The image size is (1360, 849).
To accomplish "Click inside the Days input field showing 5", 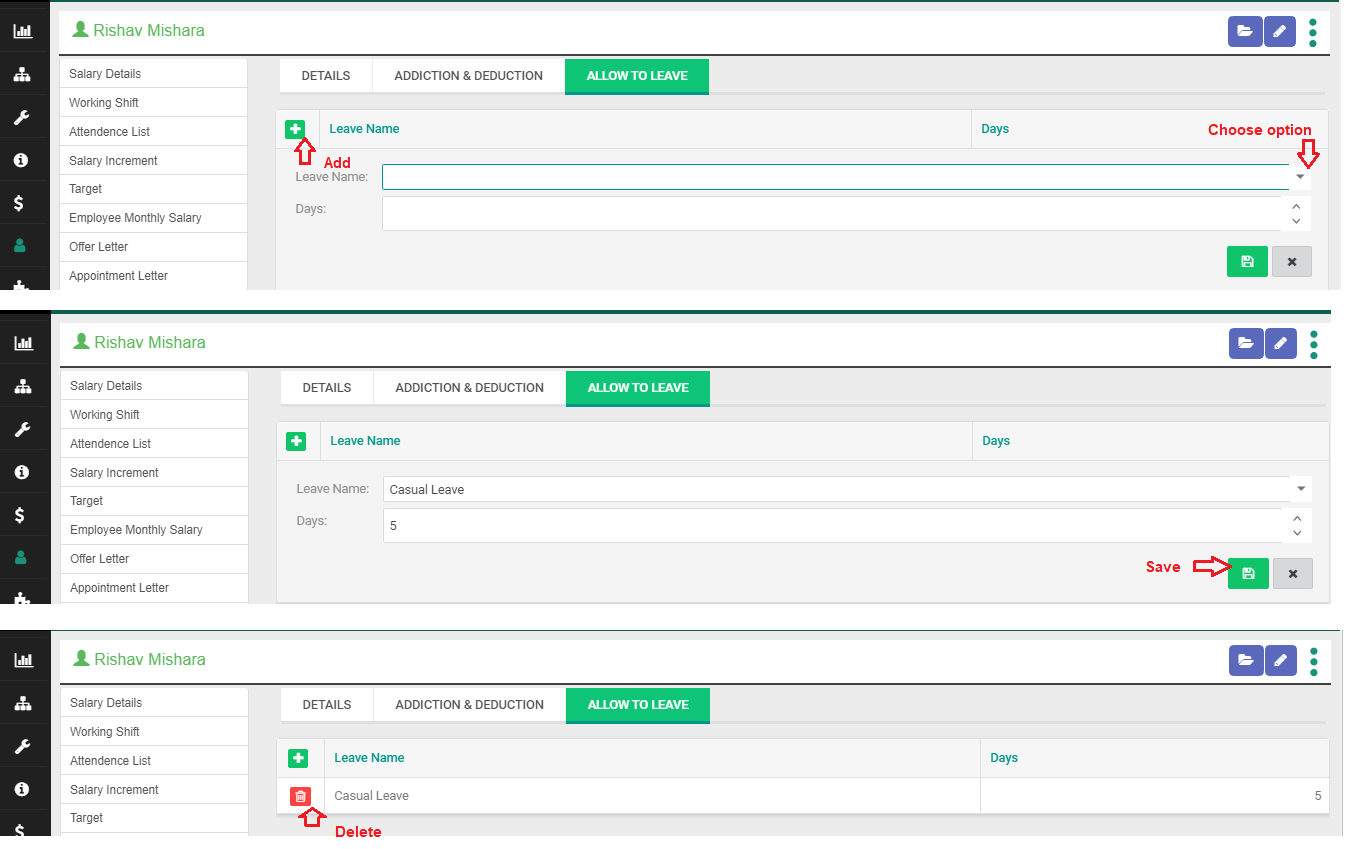I will click(x=700, y=525).
